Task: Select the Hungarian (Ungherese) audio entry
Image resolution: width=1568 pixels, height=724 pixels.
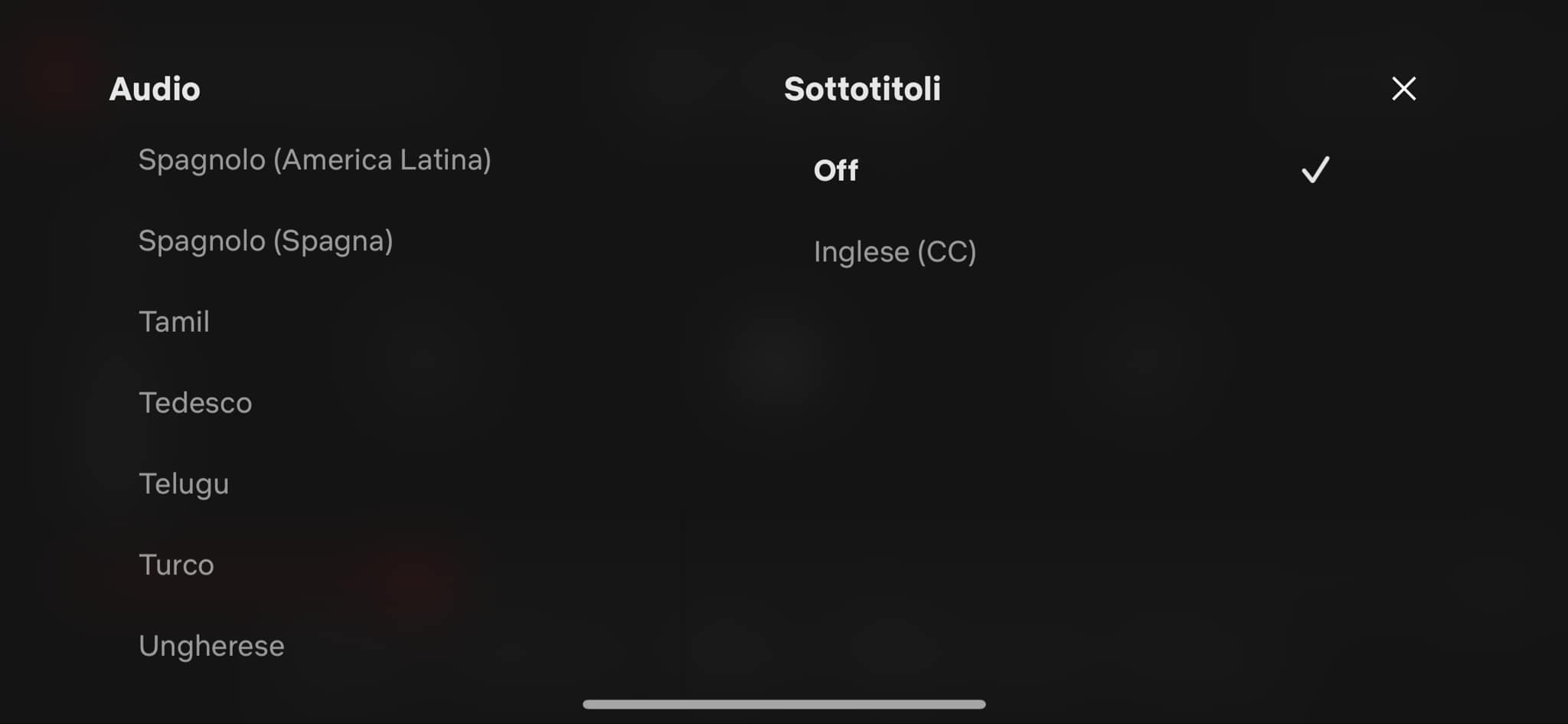Action: 211,646
